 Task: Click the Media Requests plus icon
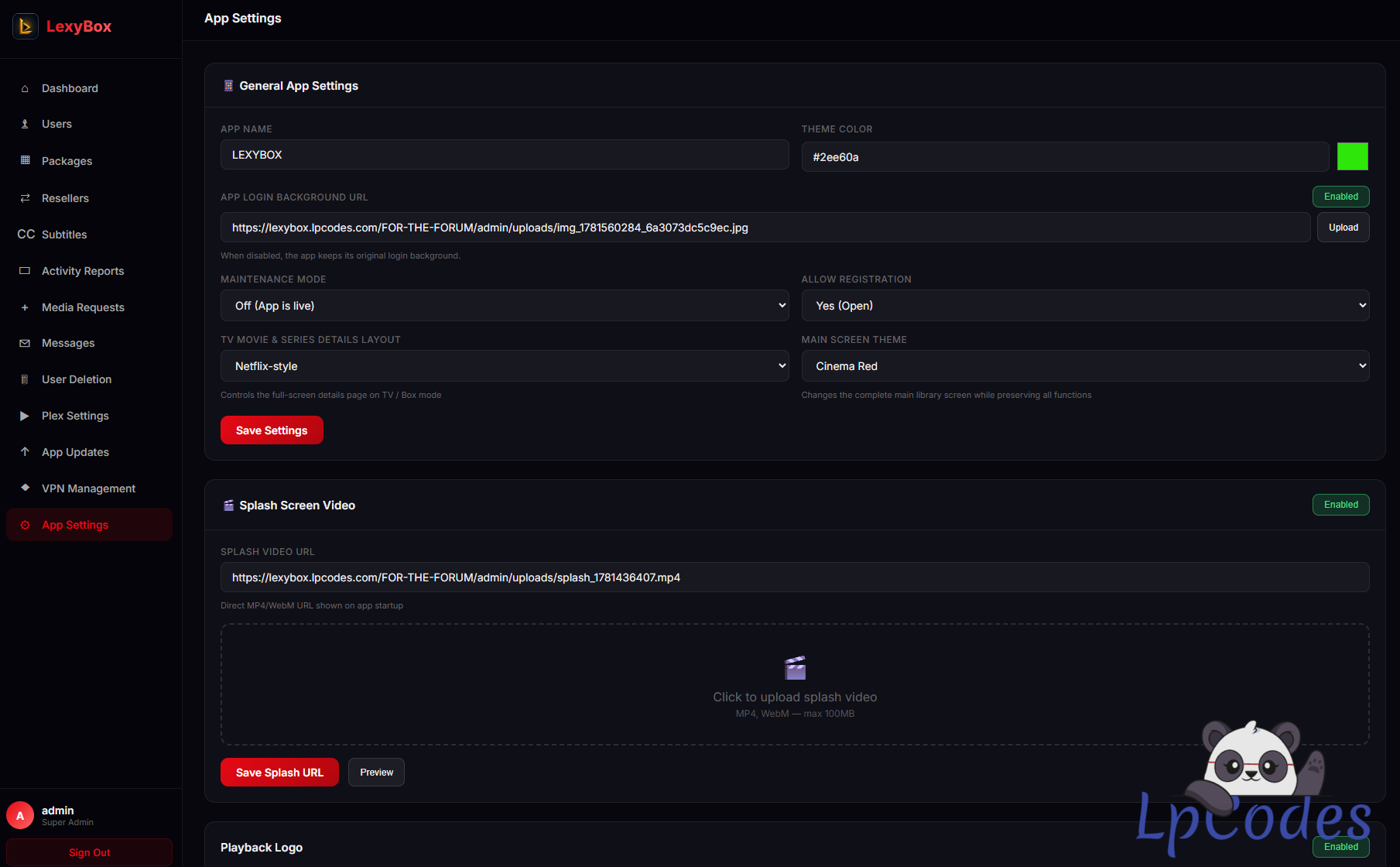coord(25,307)
